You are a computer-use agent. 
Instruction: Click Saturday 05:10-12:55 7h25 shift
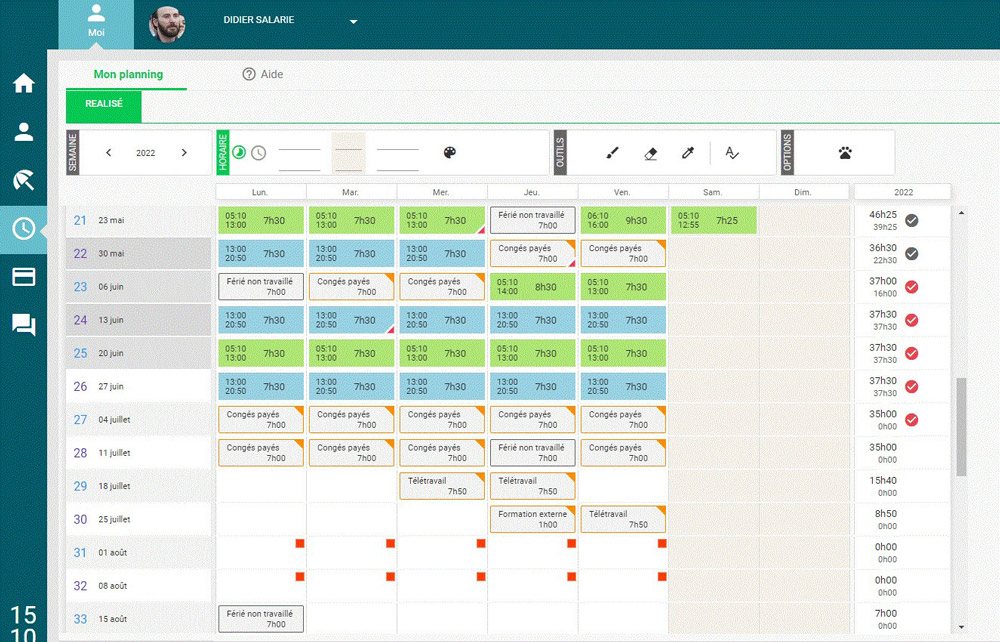713,221
